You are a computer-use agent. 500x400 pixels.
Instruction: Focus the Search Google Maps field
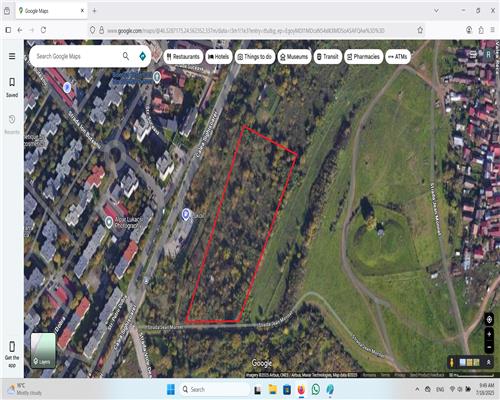[77, 56]
